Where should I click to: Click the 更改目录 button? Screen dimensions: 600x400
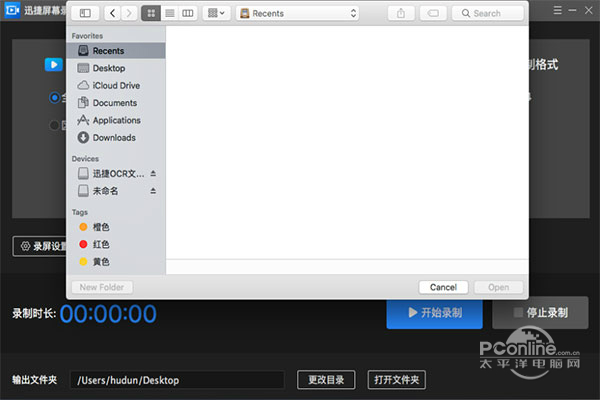[326, 380]
